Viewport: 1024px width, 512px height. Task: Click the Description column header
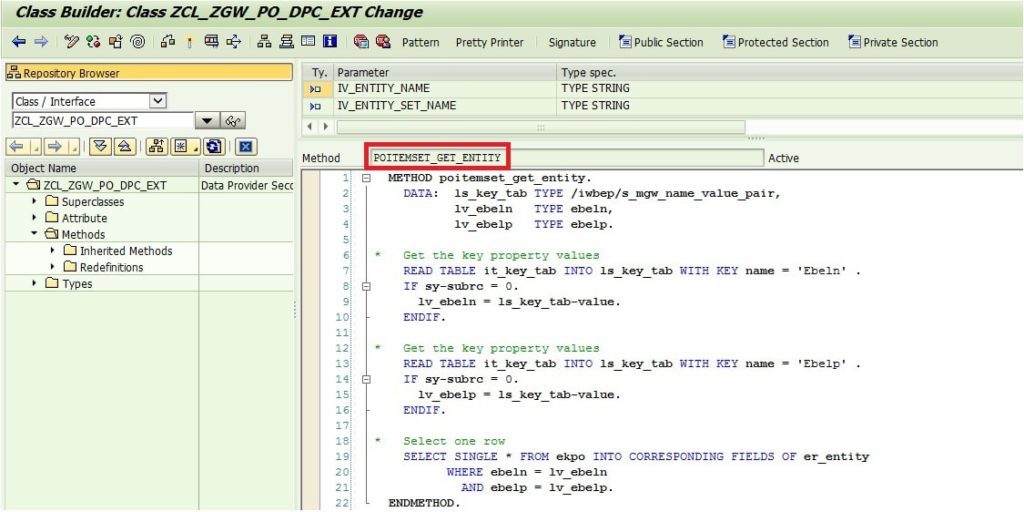tap(246, 168)
